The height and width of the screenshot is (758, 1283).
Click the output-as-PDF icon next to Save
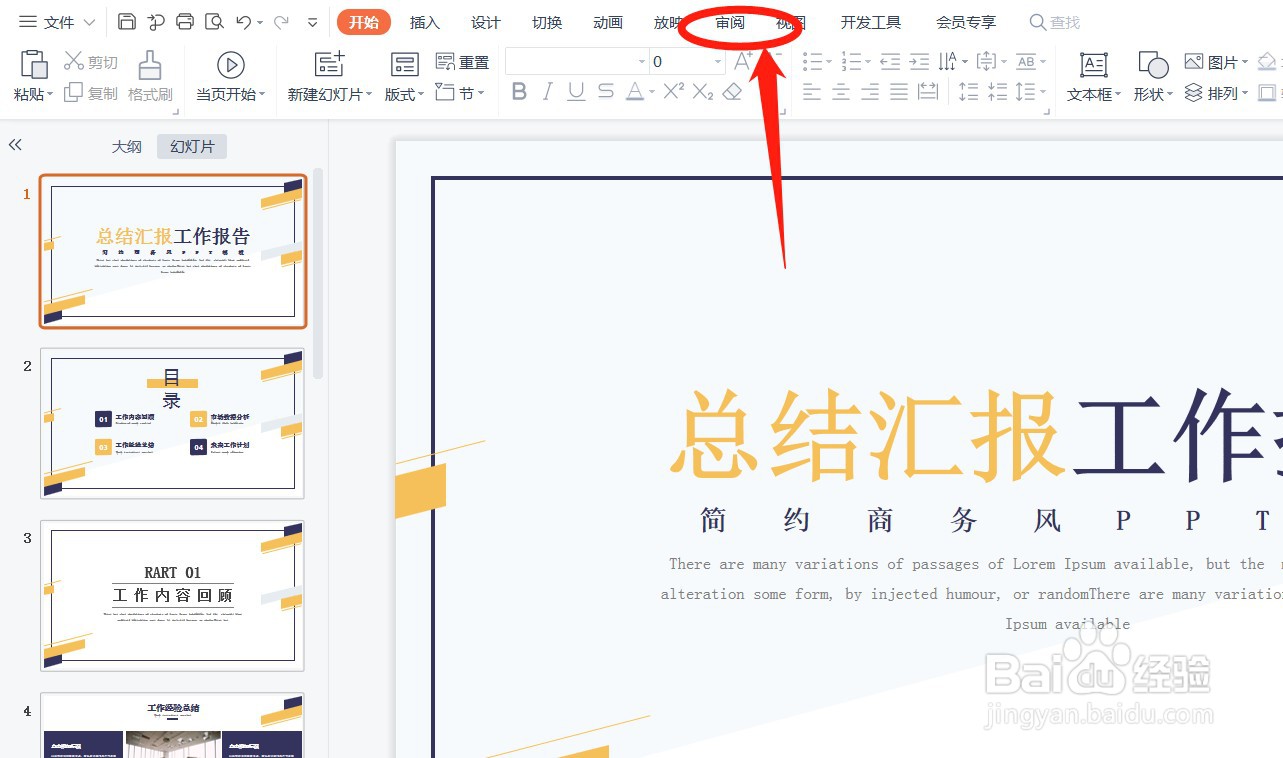click(156, 22)
